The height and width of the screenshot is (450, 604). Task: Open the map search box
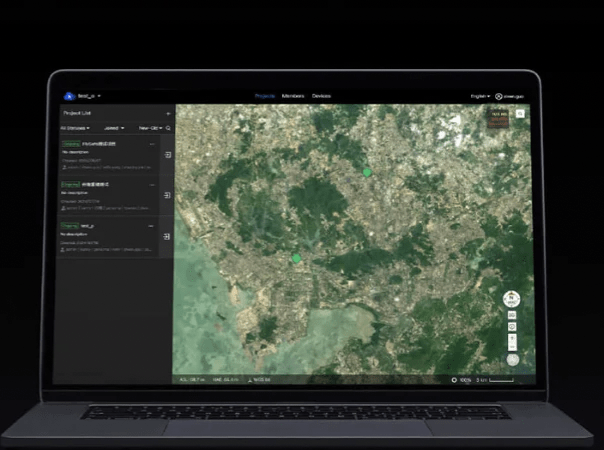point(520,114)
